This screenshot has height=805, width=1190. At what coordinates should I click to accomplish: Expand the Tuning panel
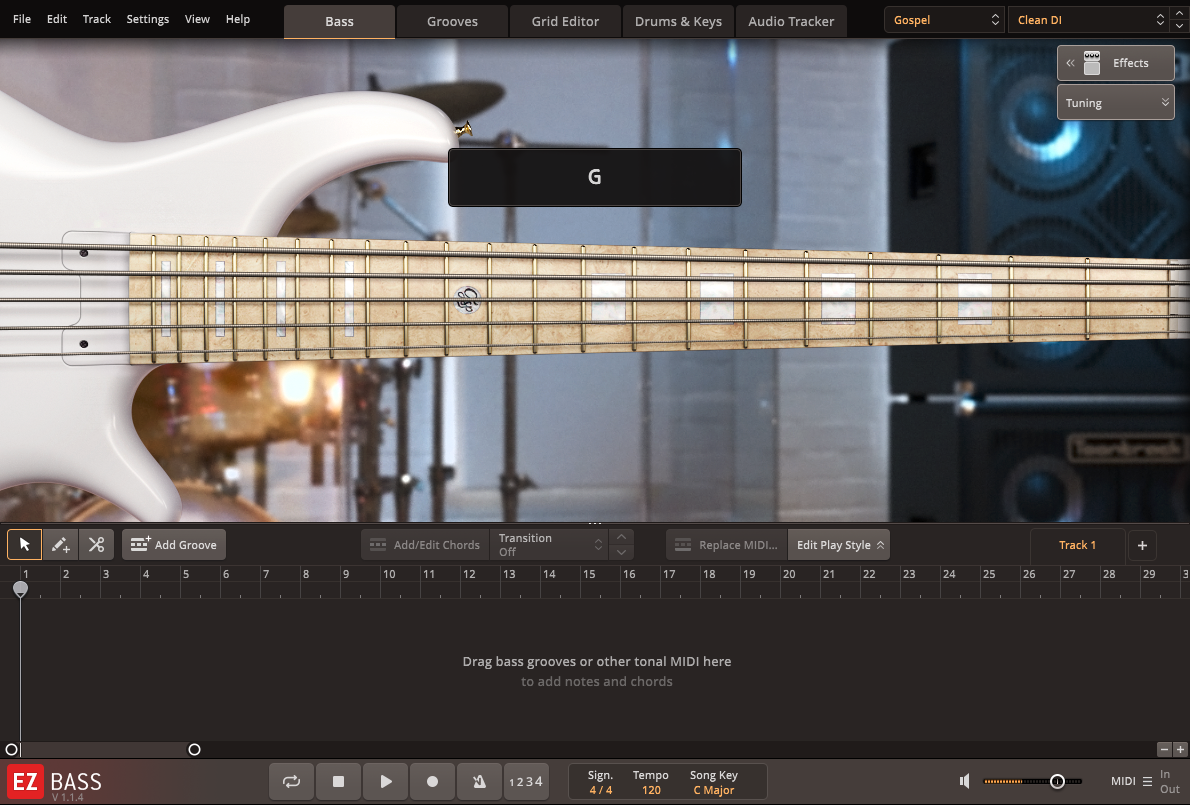(x=1115, y=103)
